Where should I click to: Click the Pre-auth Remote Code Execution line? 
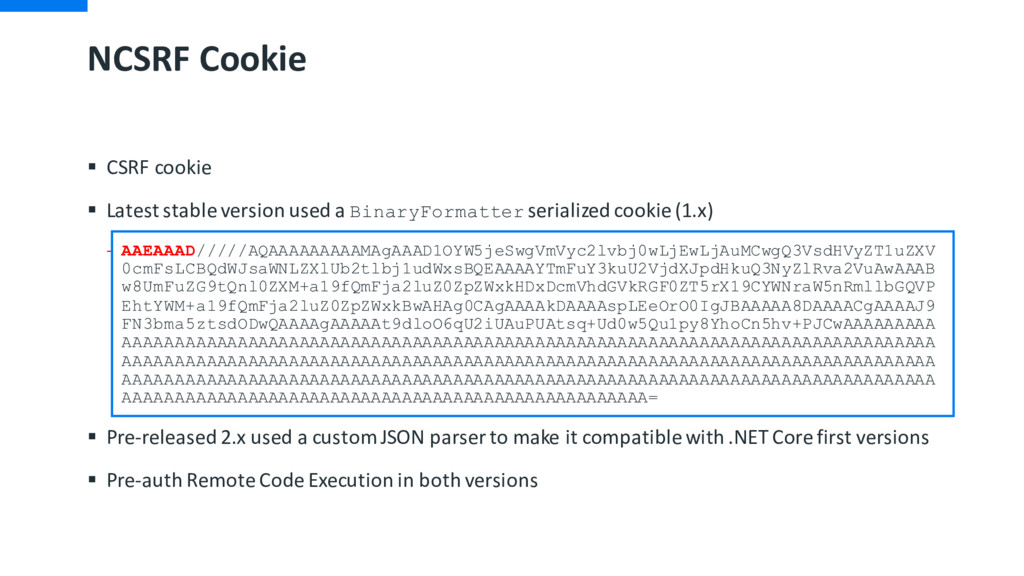tap(322, 481)
